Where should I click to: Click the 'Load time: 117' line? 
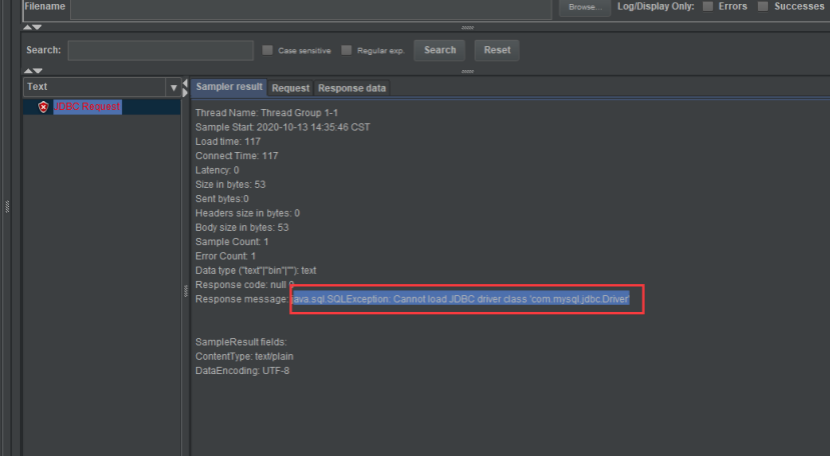(x=228, y=142)
